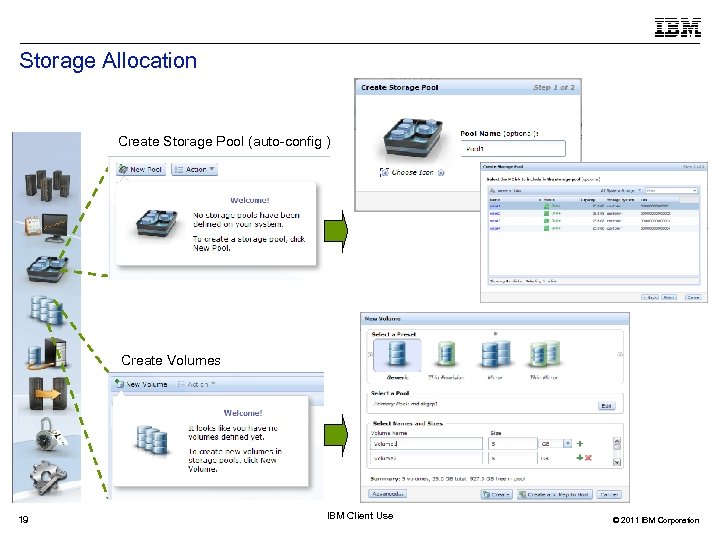This screenshot has height=540, width=720.
Task: Click Cancel in the New Volume dialog
Action: tap(609, 495)
